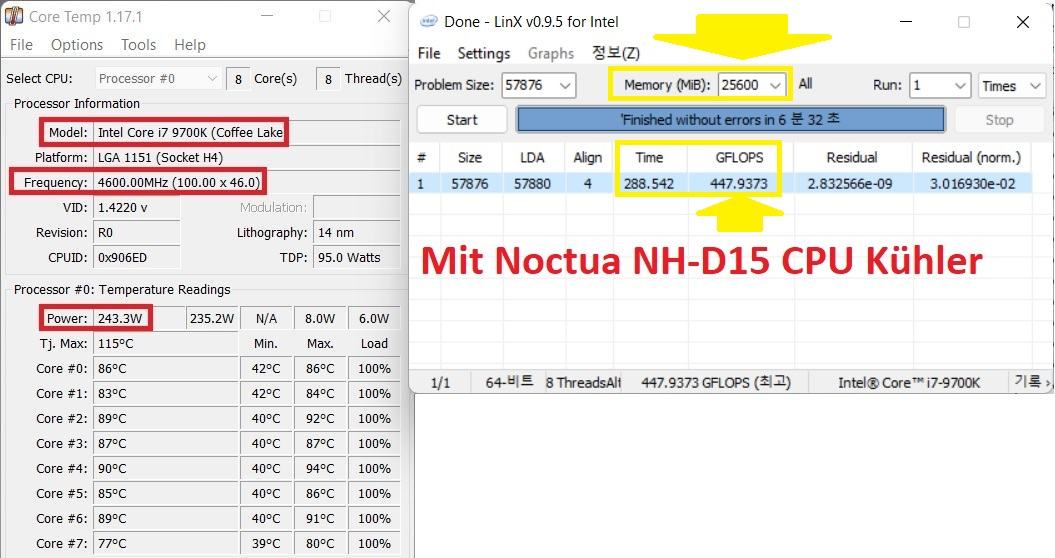The width and height of the screenshot is (1055, 558).
Task: Click the Start button in LinX
Action: pyautogui.click(x=462, y=120)
